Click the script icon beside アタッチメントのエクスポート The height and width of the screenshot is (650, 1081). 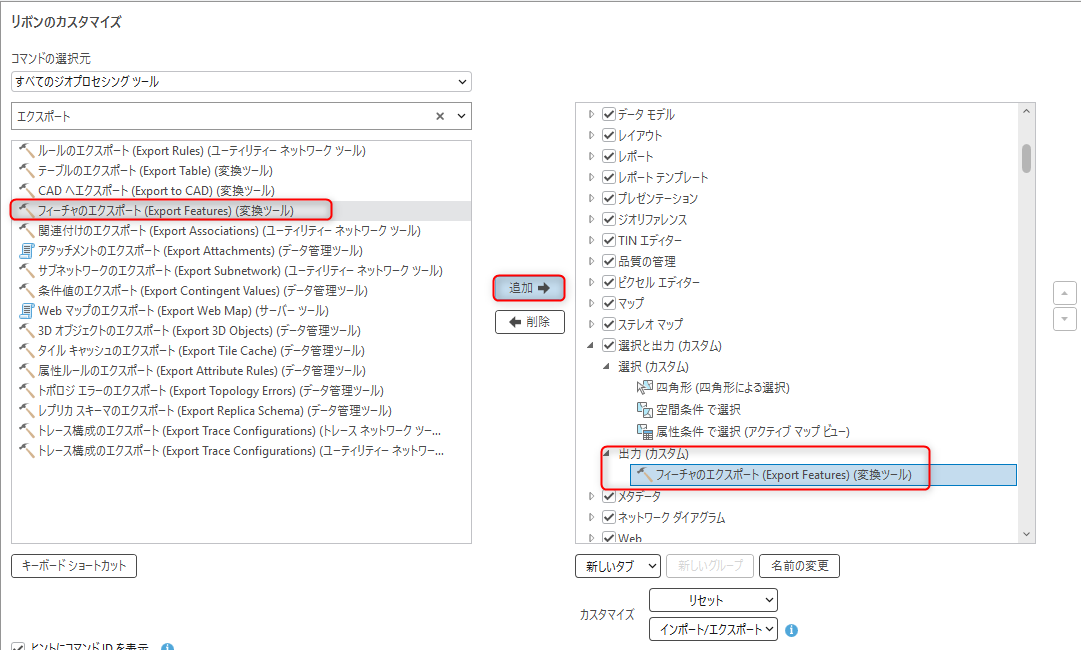point(26,251)
